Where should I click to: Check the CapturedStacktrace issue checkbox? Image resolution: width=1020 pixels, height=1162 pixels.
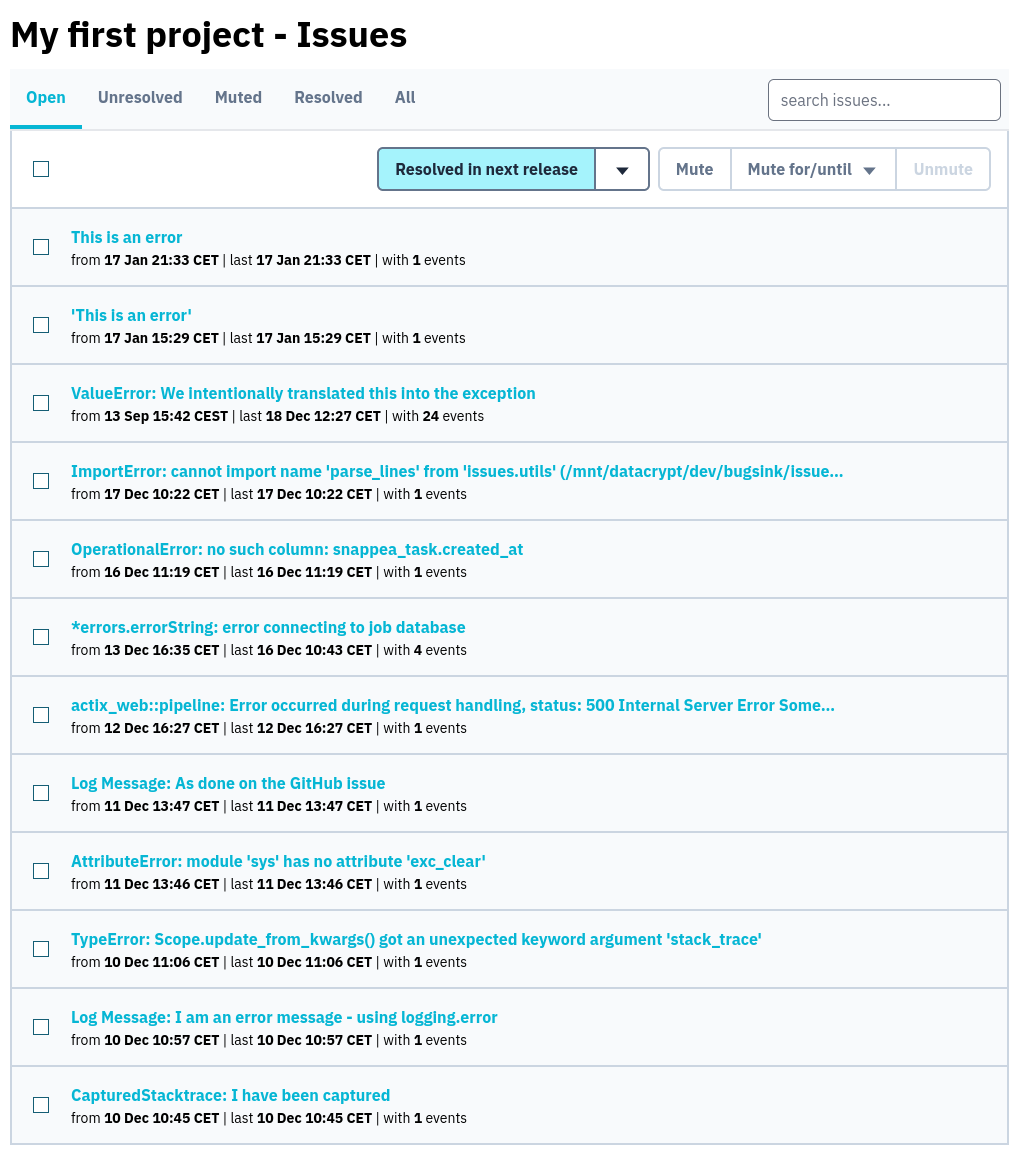(41, 1105)
